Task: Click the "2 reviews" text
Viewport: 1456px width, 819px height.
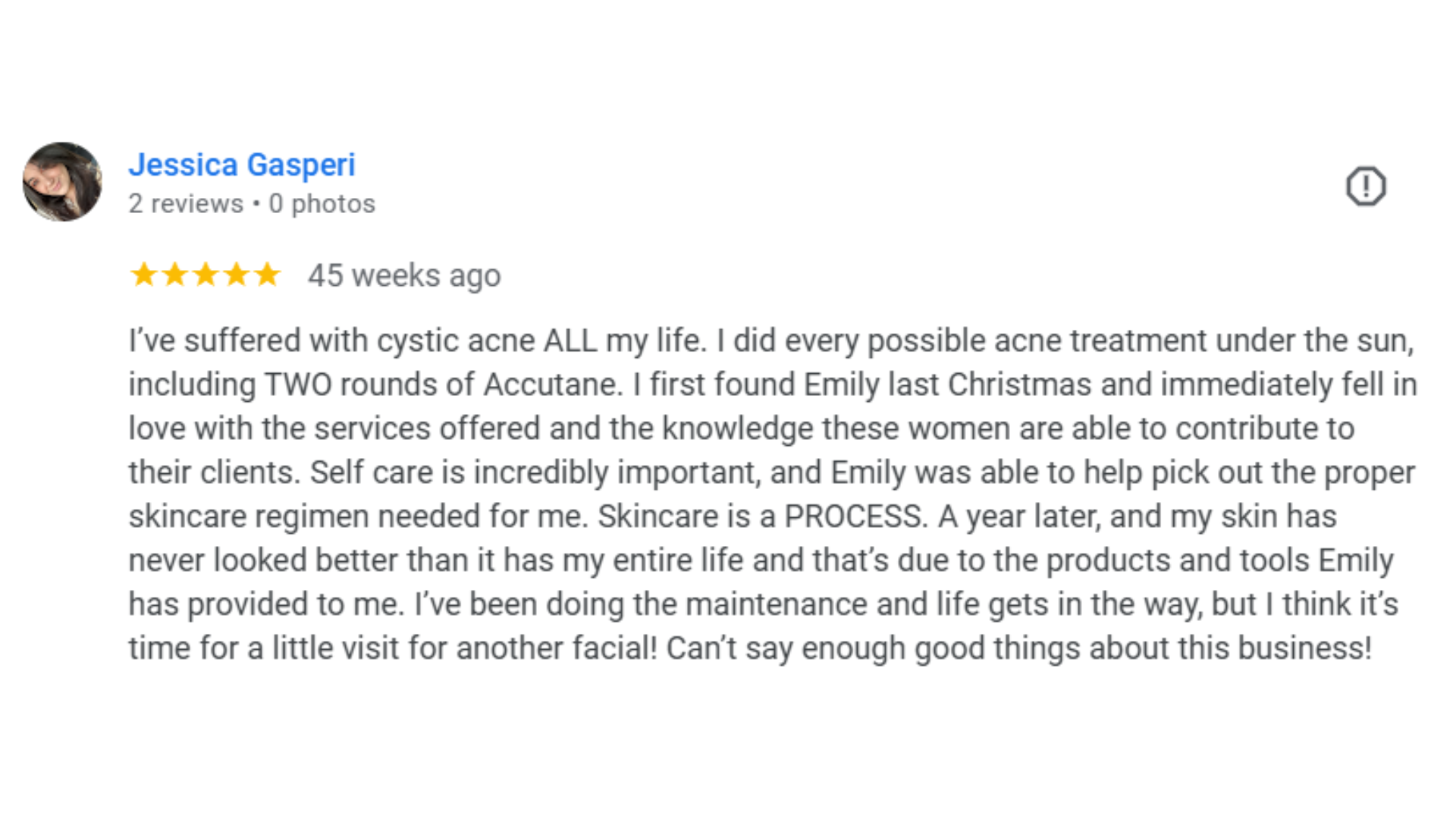Action: pyautogui.click(x=186, y=204)
